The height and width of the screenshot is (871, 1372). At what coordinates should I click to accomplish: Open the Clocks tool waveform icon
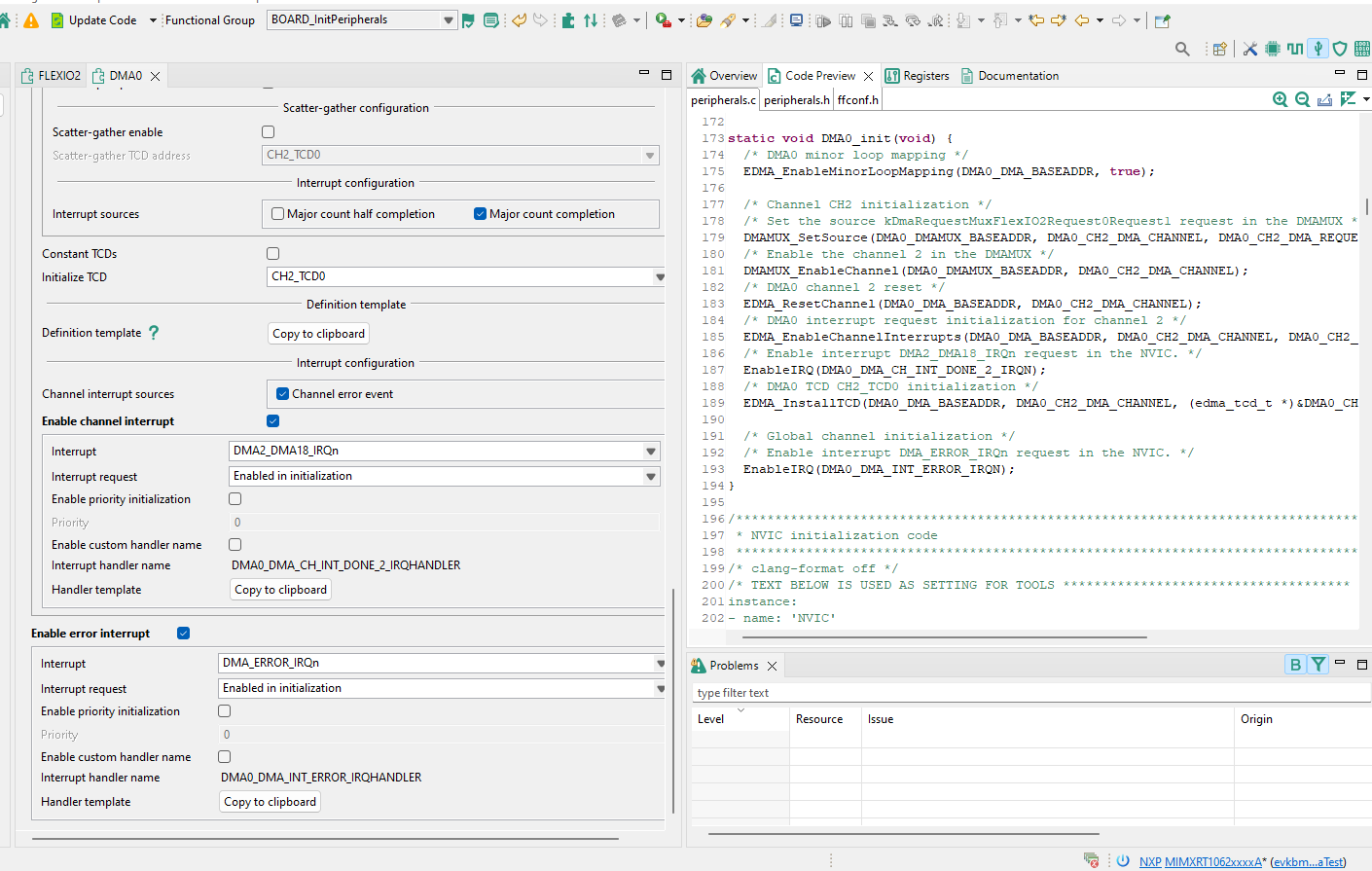click(x=1295, y=49)
